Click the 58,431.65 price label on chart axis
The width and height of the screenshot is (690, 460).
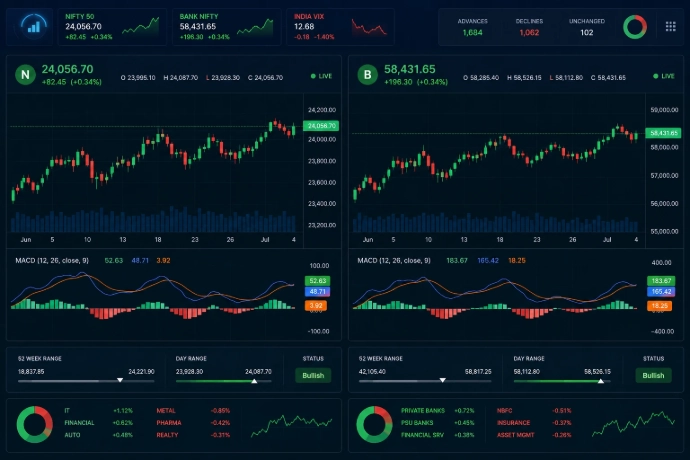(663, 133)
